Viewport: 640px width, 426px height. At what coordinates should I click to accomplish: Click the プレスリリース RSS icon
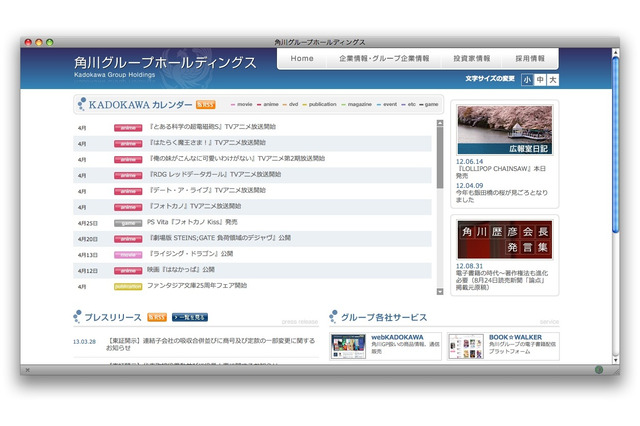157,317
